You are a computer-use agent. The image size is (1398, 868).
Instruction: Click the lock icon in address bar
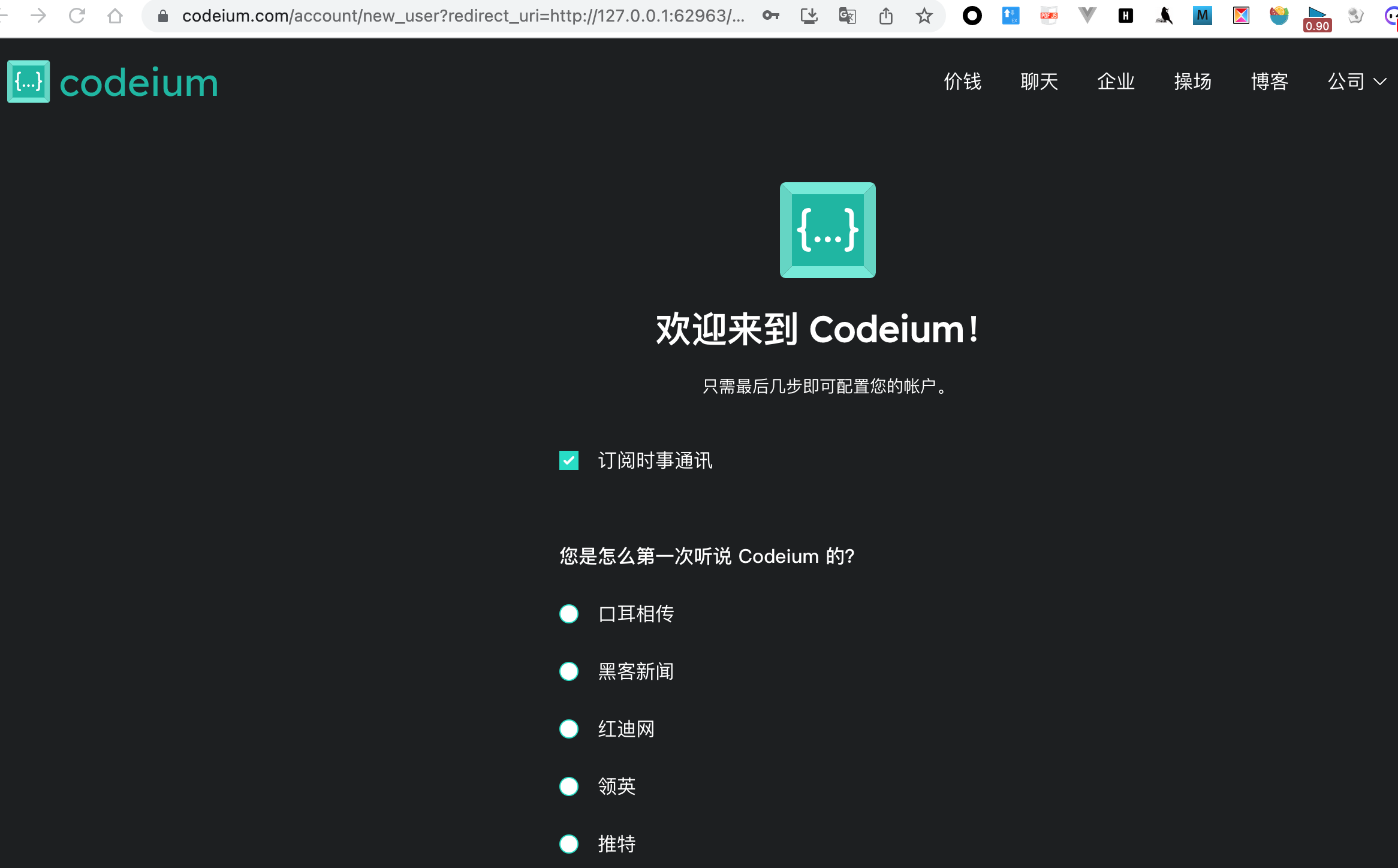[x=163, y=16]
